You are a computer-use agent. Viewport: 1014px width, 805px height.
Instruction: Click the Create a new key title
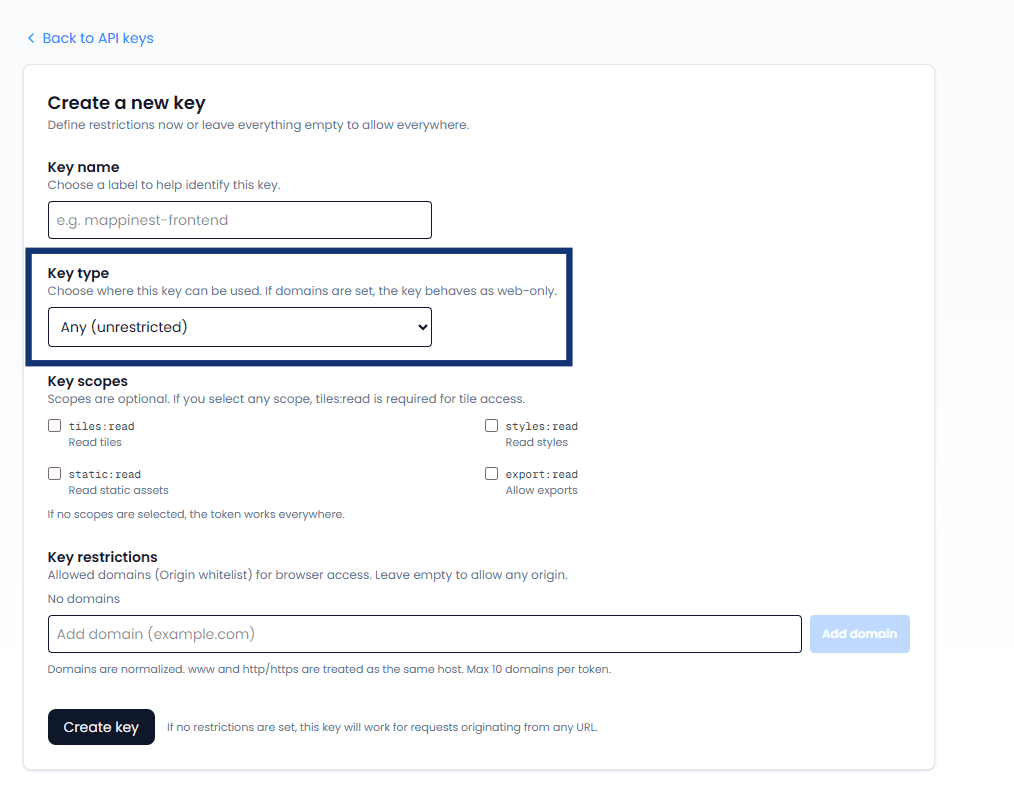(126, 102)
